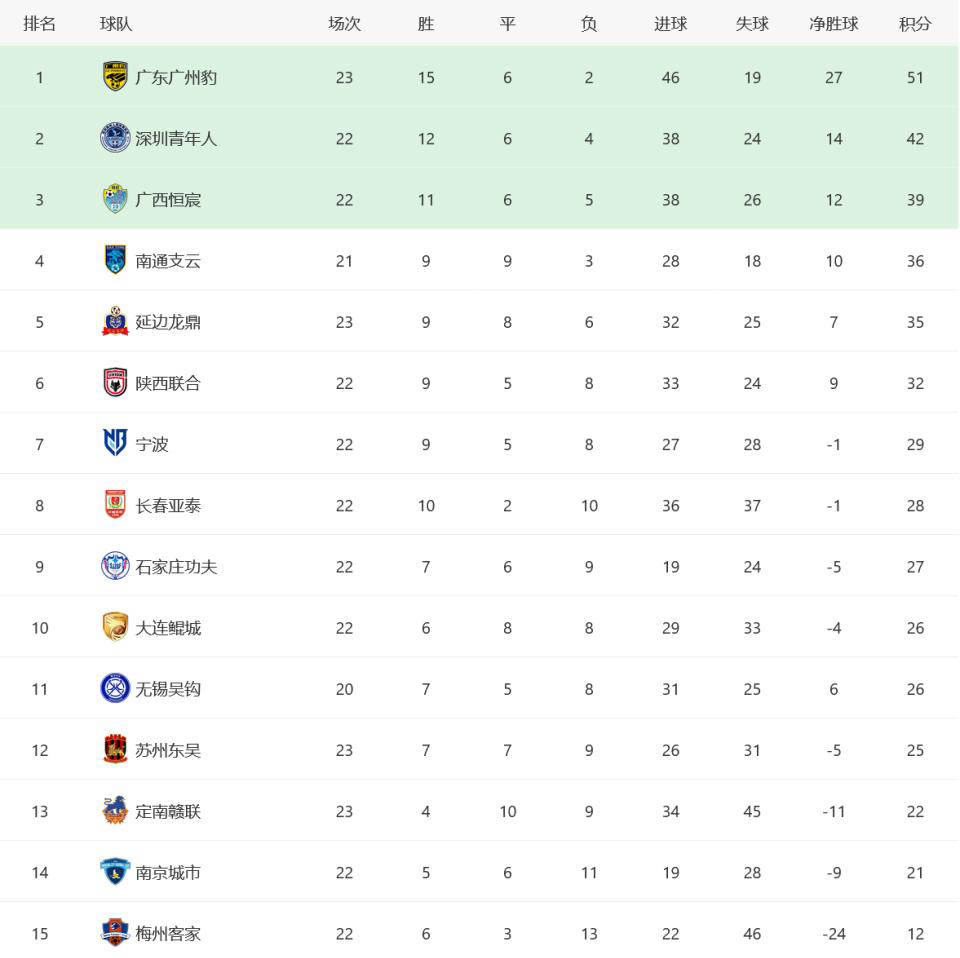Image resolution: width=960 pixels, height=958 pixels.
Task: Open the 广西恒宸 club badge
Action: 115,199
